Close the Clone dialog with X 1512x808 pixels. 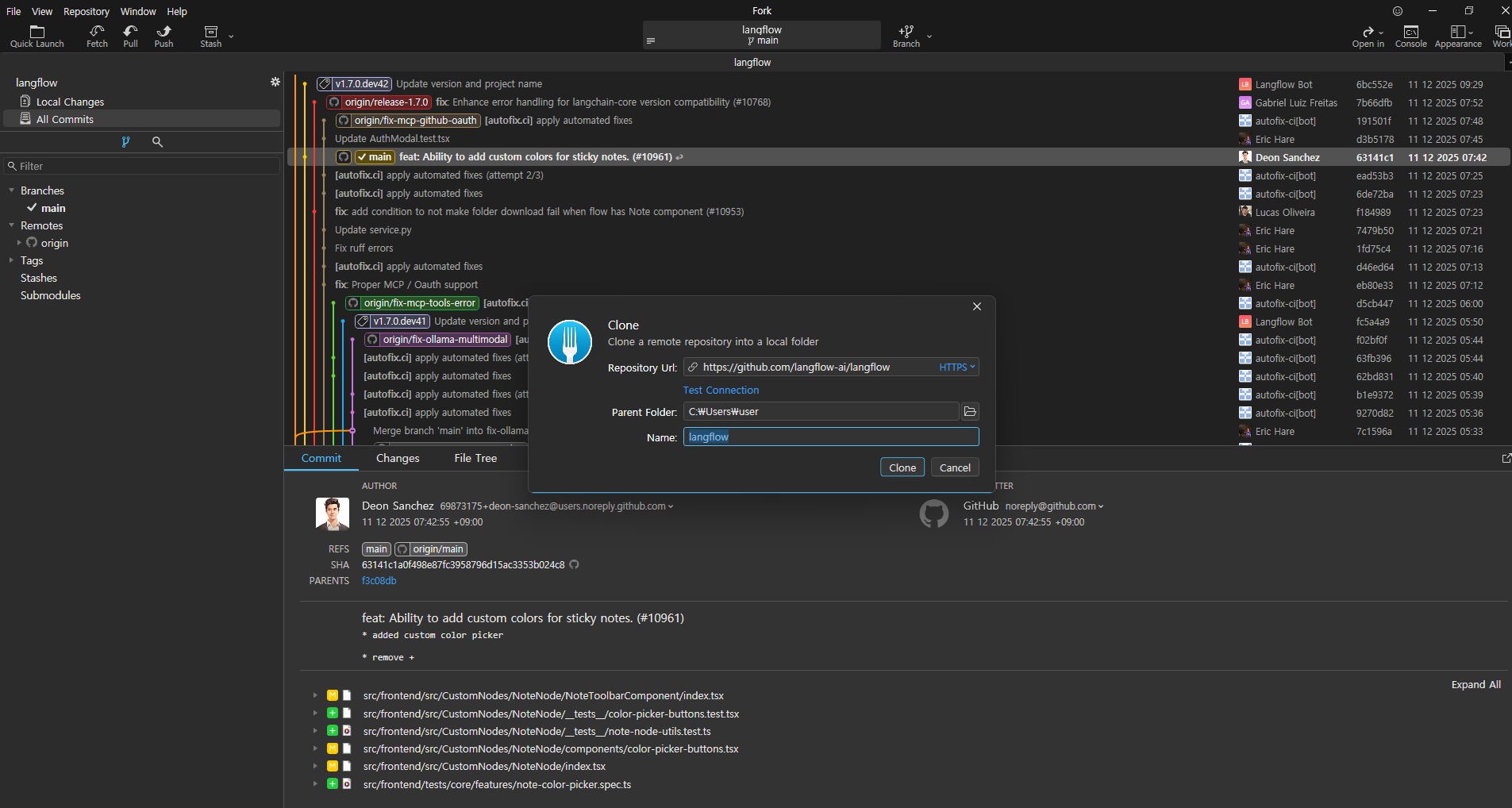click(x=977, y=306)
